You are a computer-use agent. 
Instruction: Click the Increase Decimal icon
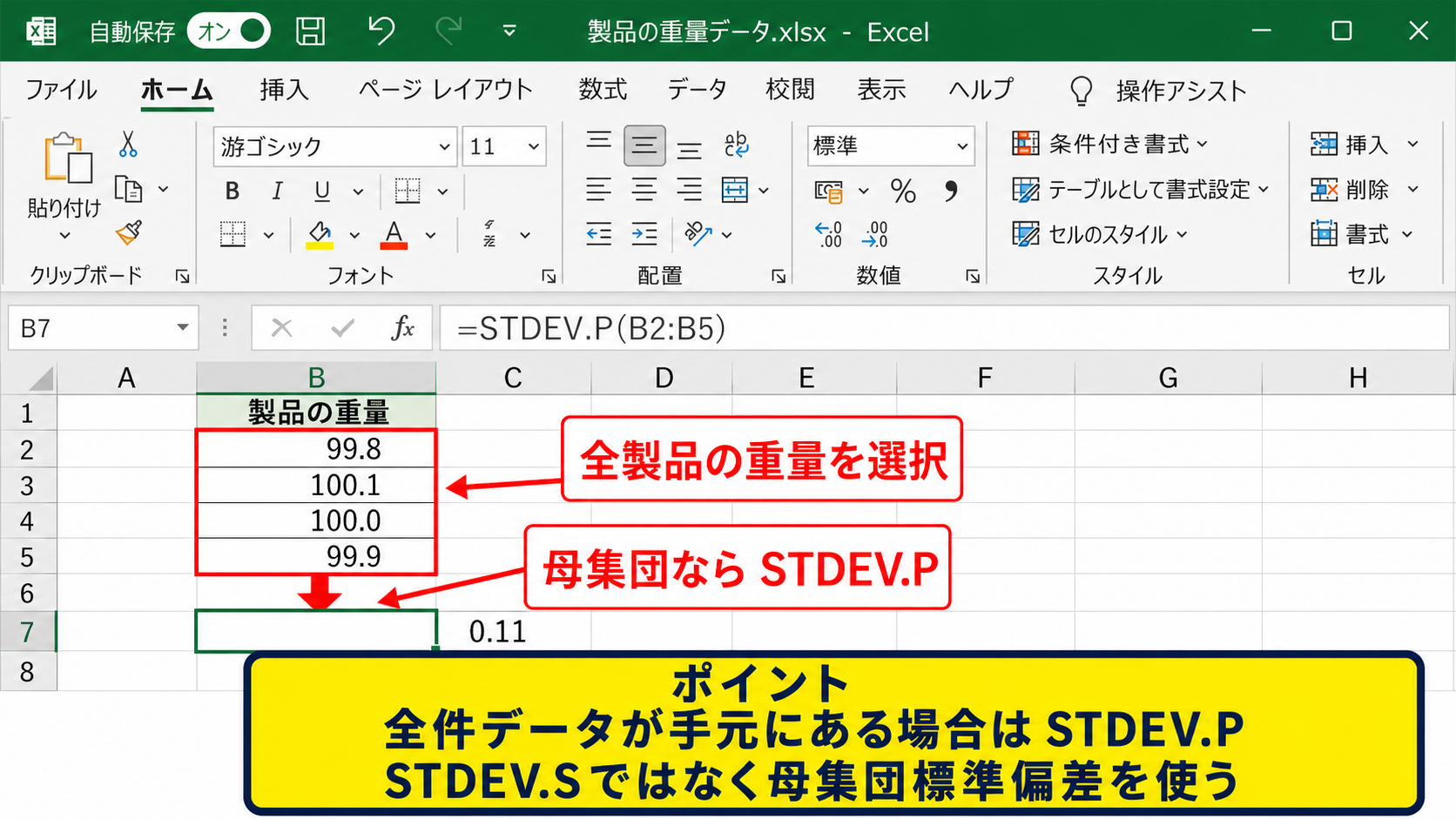coord(828,234)
